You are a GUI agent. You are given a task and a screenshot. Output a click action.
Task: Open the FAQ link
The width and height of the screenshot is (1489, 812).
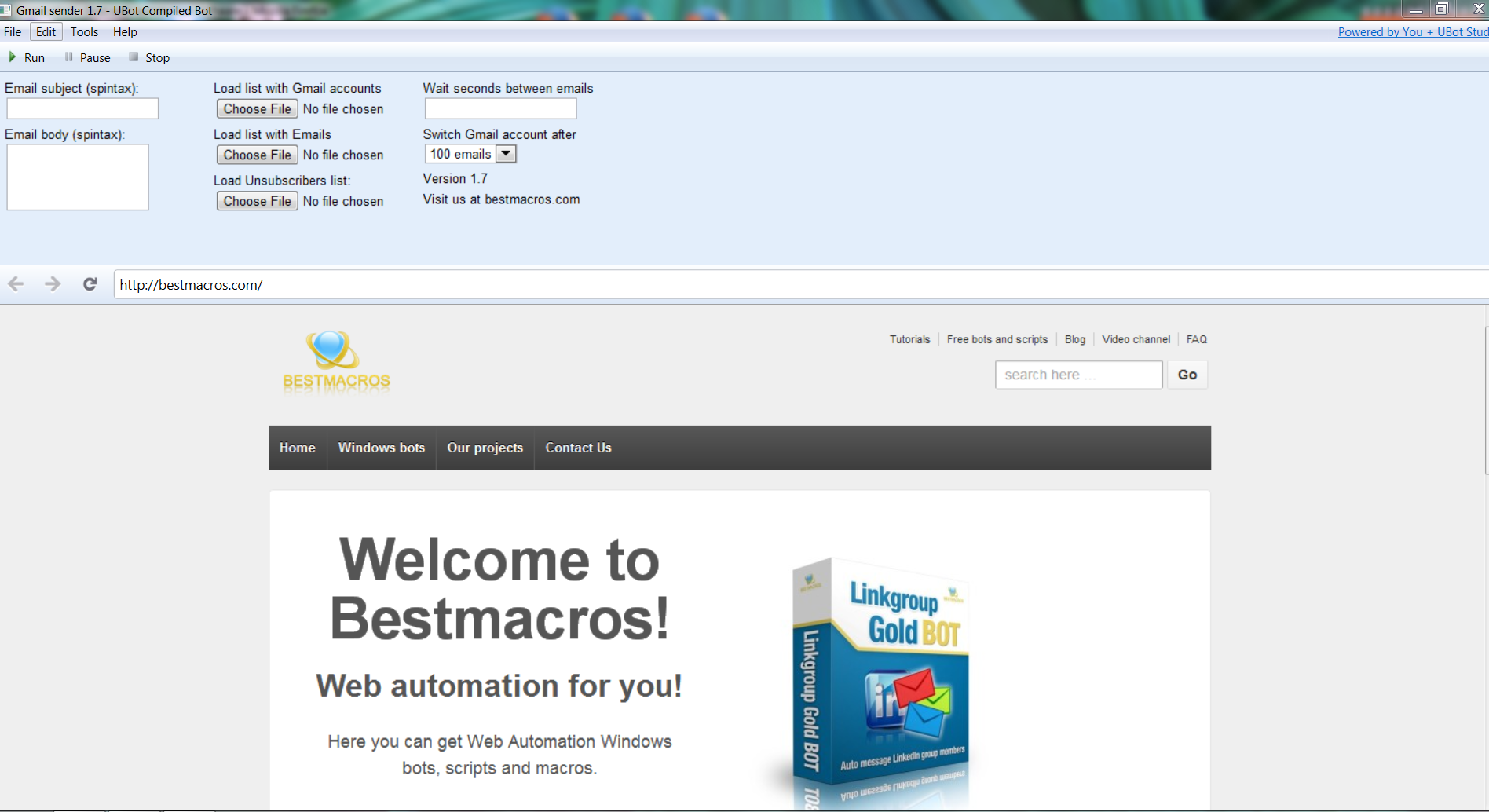click(1197, 339)
